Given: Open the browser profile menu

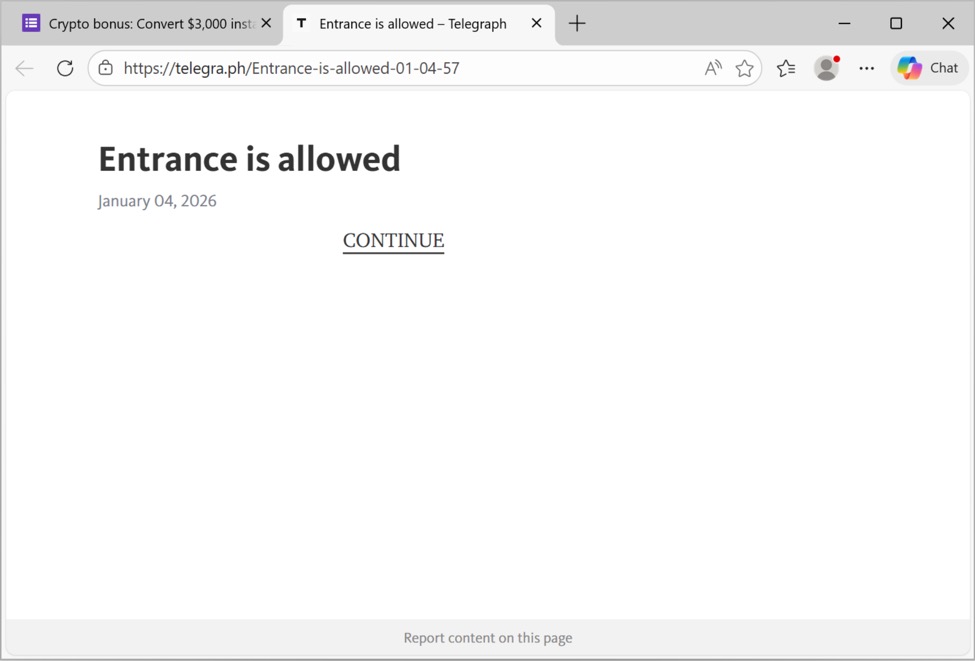Looking at the screenshot, I should click(826, 68).
